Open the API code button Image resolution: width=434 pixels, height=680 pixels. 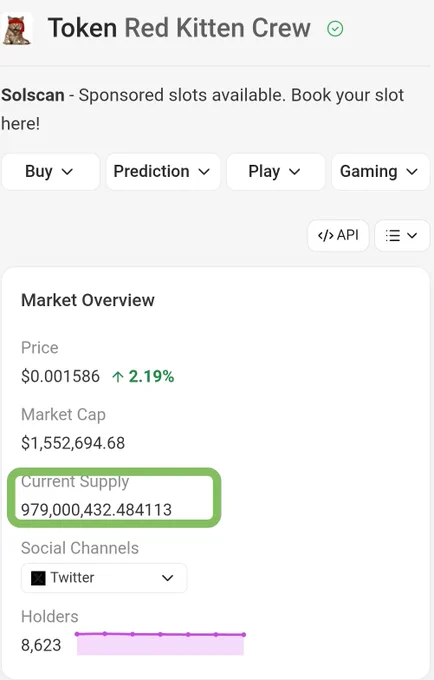point(338,235)
